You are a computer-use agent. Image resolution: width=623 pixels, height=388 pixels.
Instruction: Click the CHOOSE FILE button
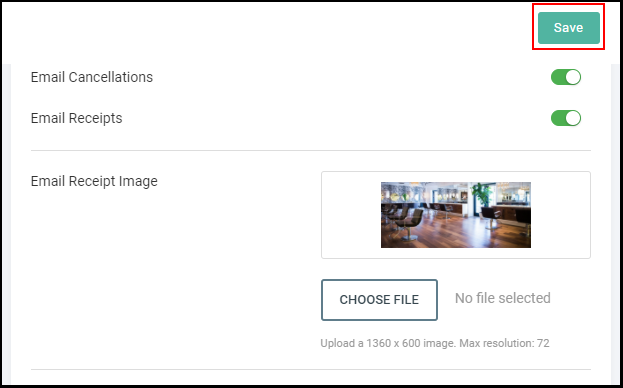379,299
